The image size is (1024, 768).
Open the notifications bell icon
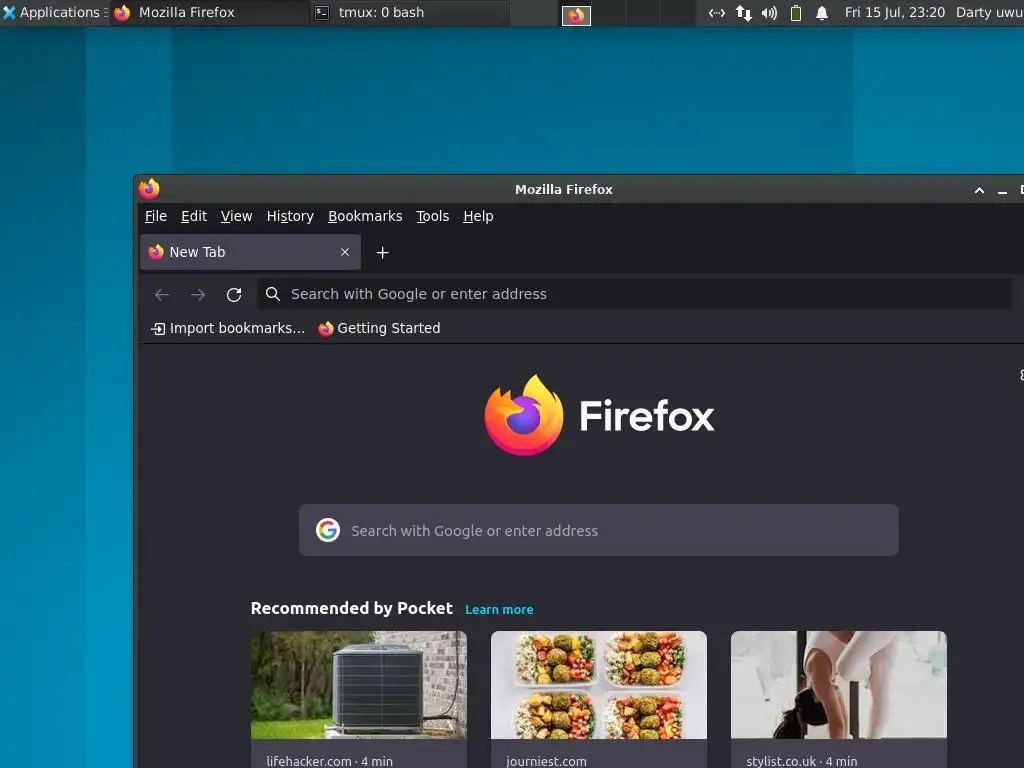pyautogui.click(x=822, y=12)
